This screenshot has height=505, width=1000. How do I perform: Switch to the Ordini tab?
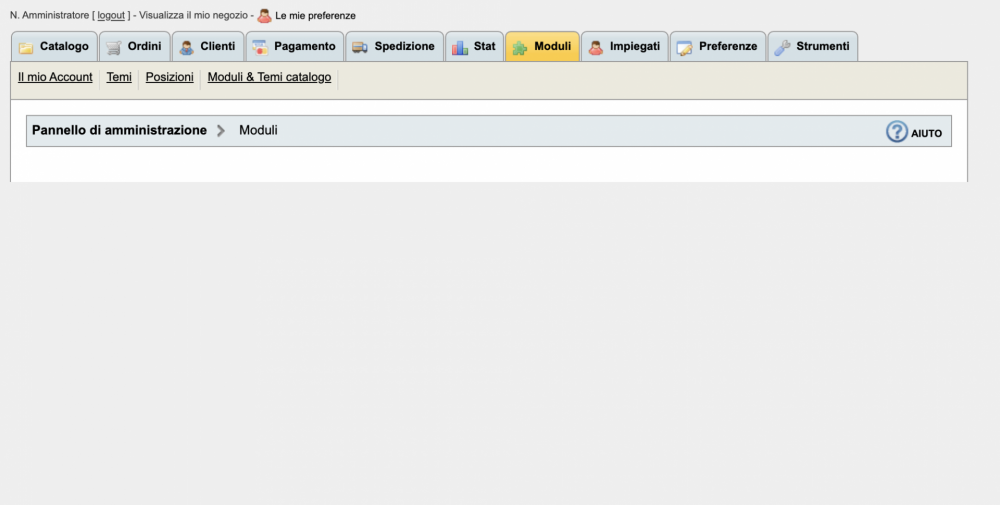click(135, 47)
